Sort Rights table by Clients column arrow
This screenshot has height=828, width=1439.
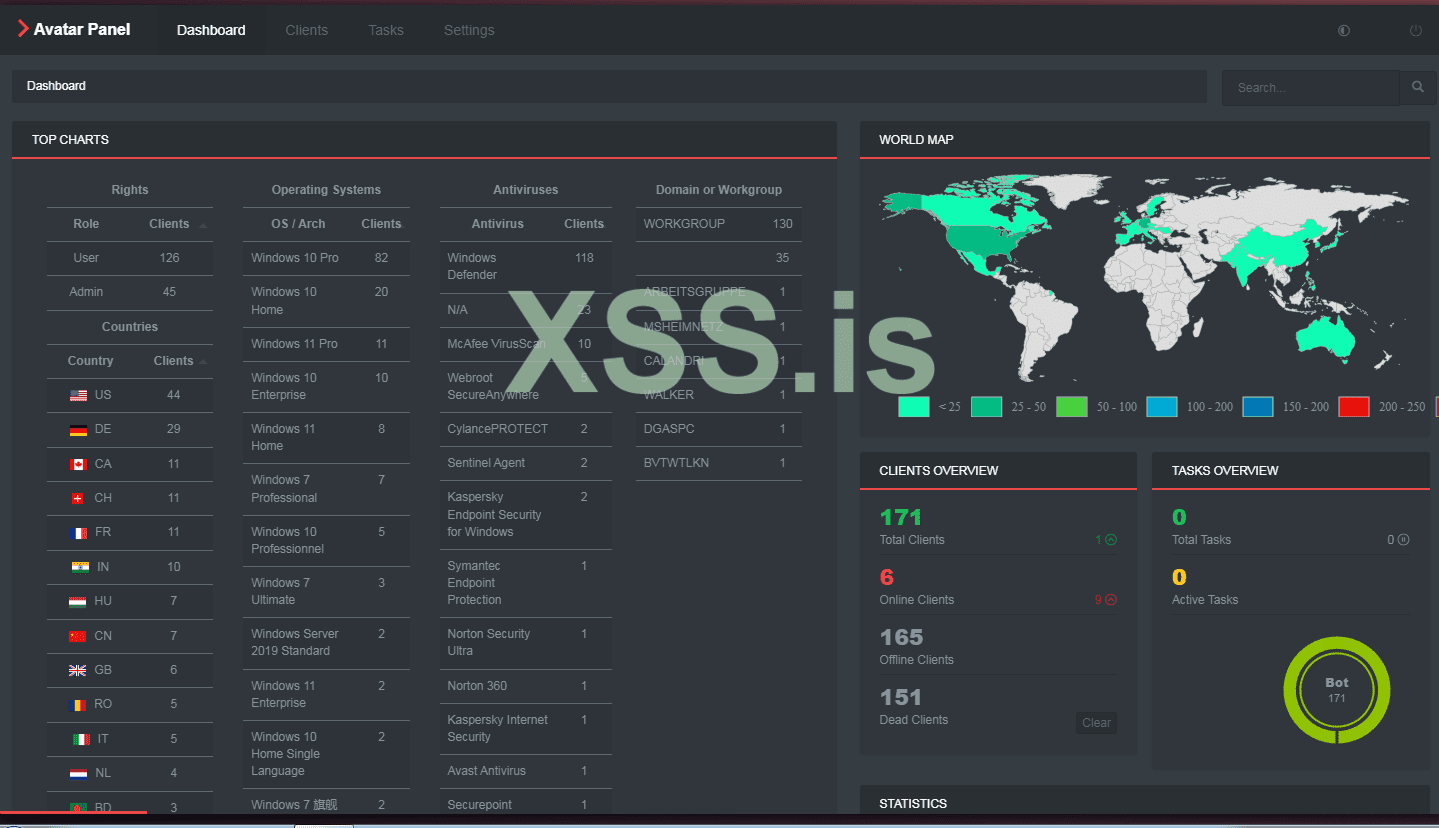tap(203, 225)
